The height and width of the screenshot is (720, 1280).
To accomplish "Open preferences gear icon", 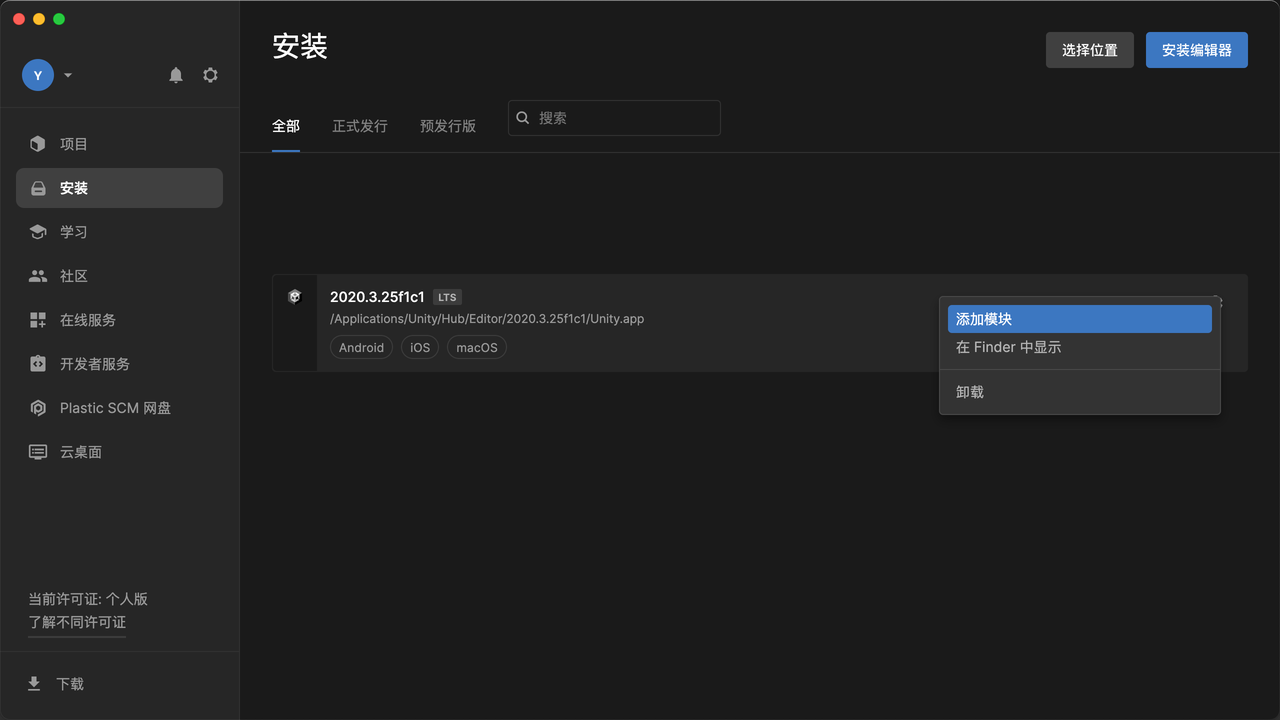I will pyautogui.click(x=210, y=75).
